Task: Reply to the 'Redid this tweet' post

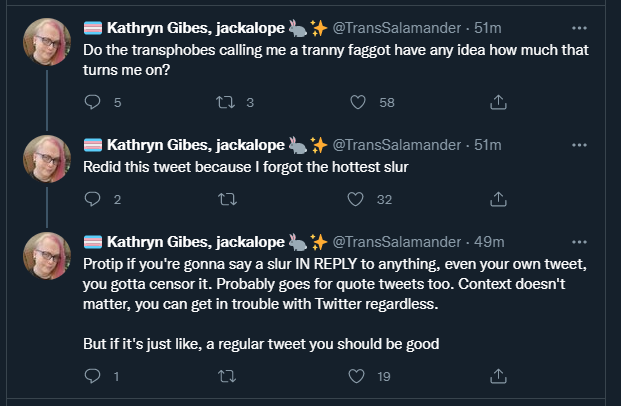Action: click(92, 199)
